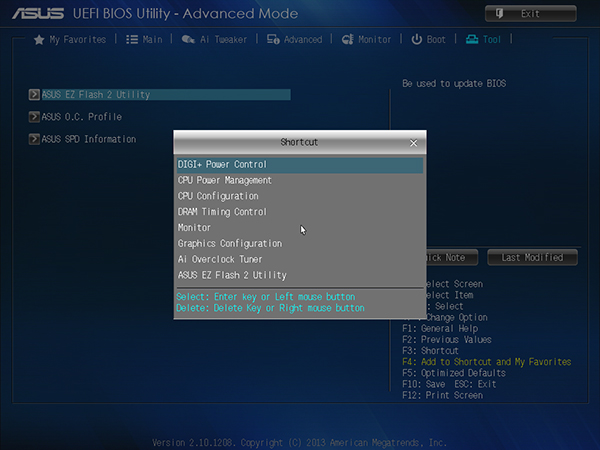
Task: Expand arrow next to ASUS O.C. Profile
Action: (34, 117)
